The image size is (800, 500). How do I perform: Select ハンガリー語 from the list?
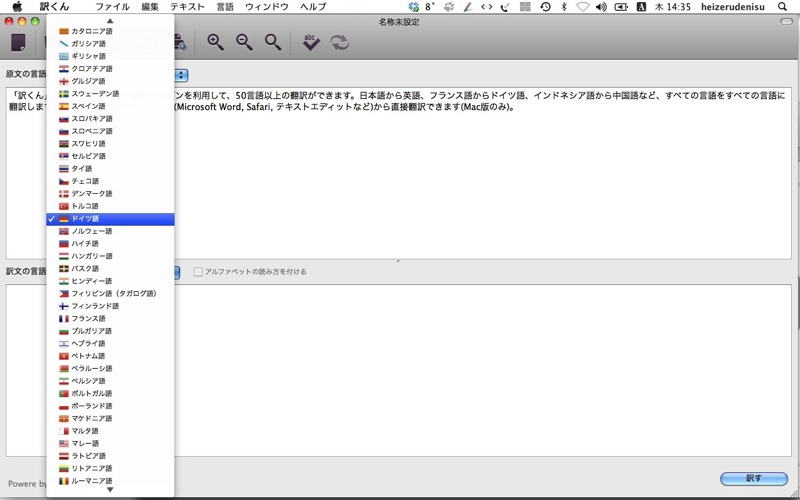coord(110,256)
